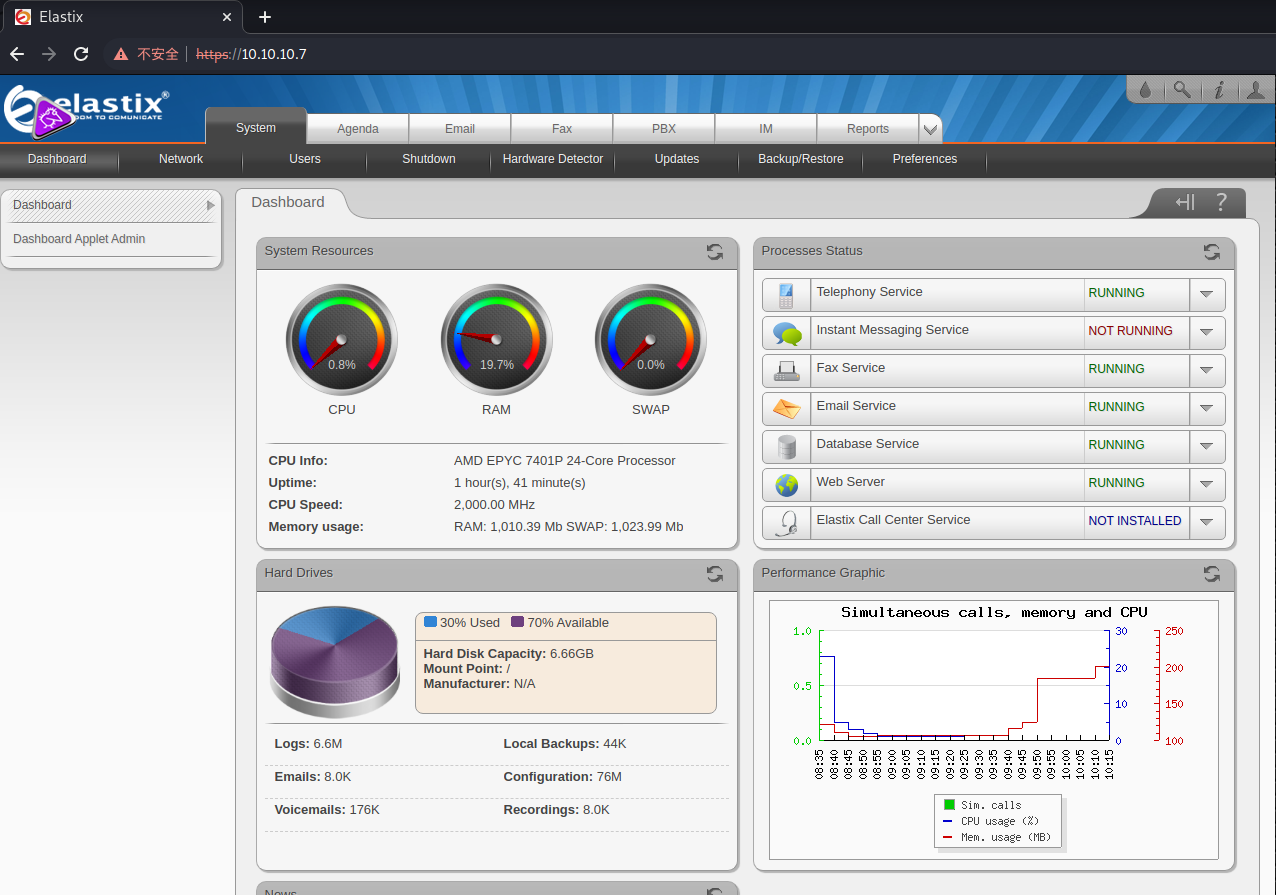The image size is (1276, 895).
Task: Show more main menu tabs chevron
Action: coord(930,129)
